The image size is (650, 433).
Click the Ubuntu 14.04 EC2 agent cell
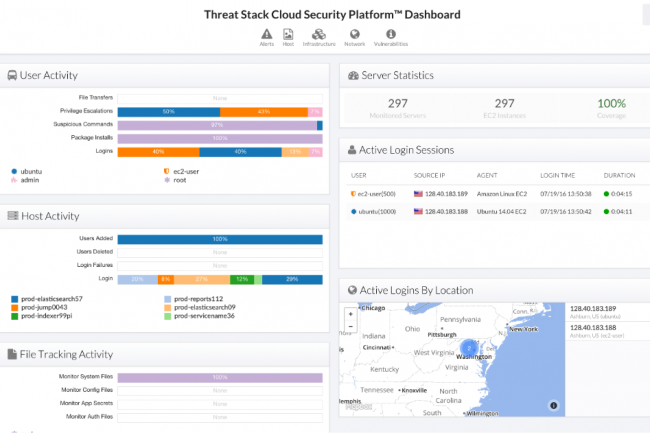pyautogui.click(x=501, y=212)
